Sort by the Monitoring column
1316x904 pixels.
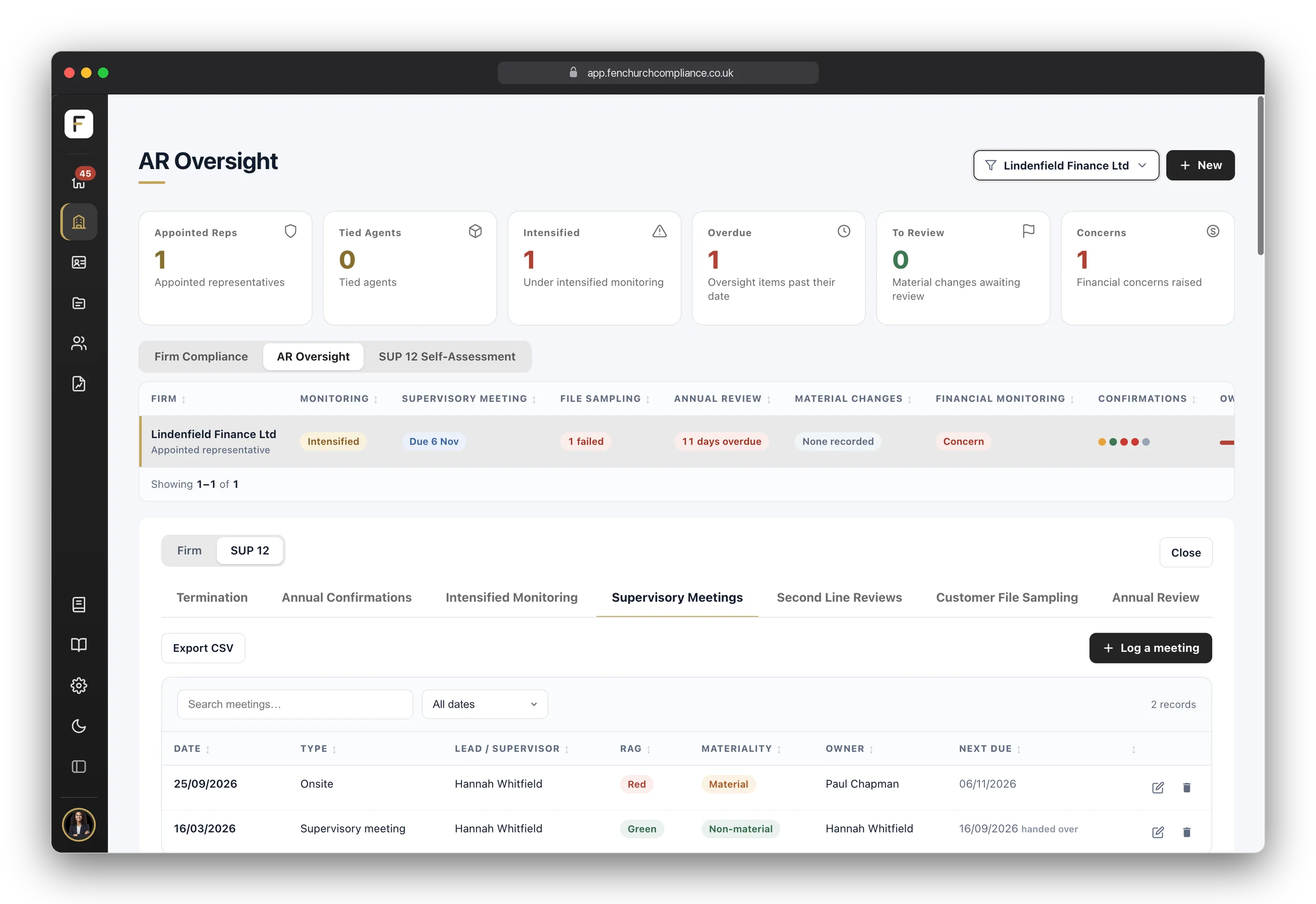(x=339, y=399)
